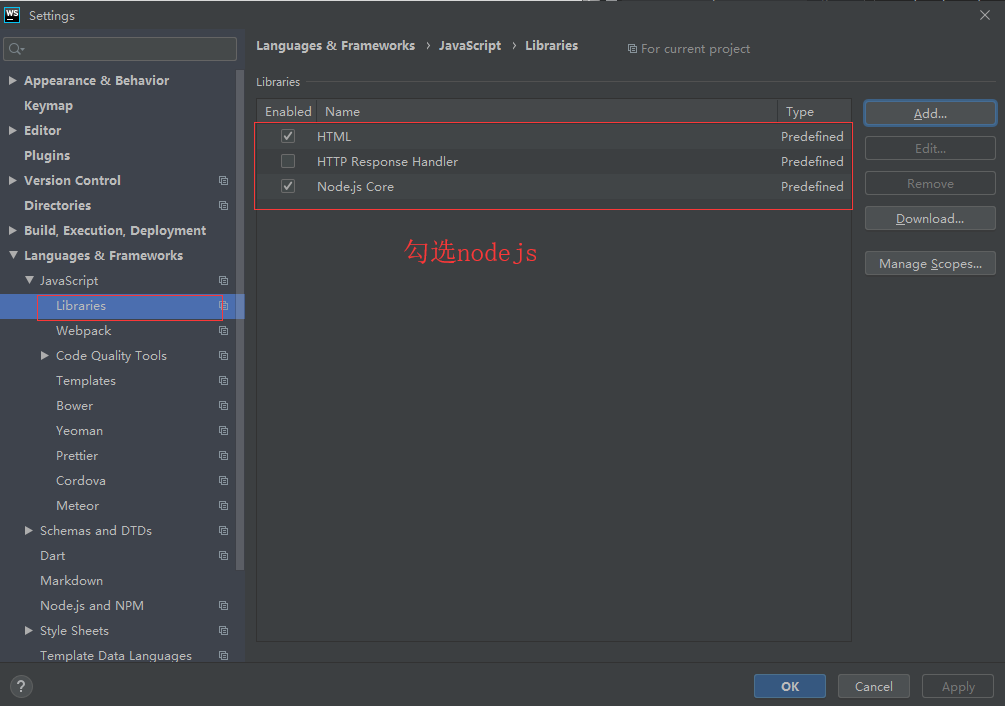Expand the Style Sheets node
The width and height of the screenshot is (1005, 706).
[29, 630]
